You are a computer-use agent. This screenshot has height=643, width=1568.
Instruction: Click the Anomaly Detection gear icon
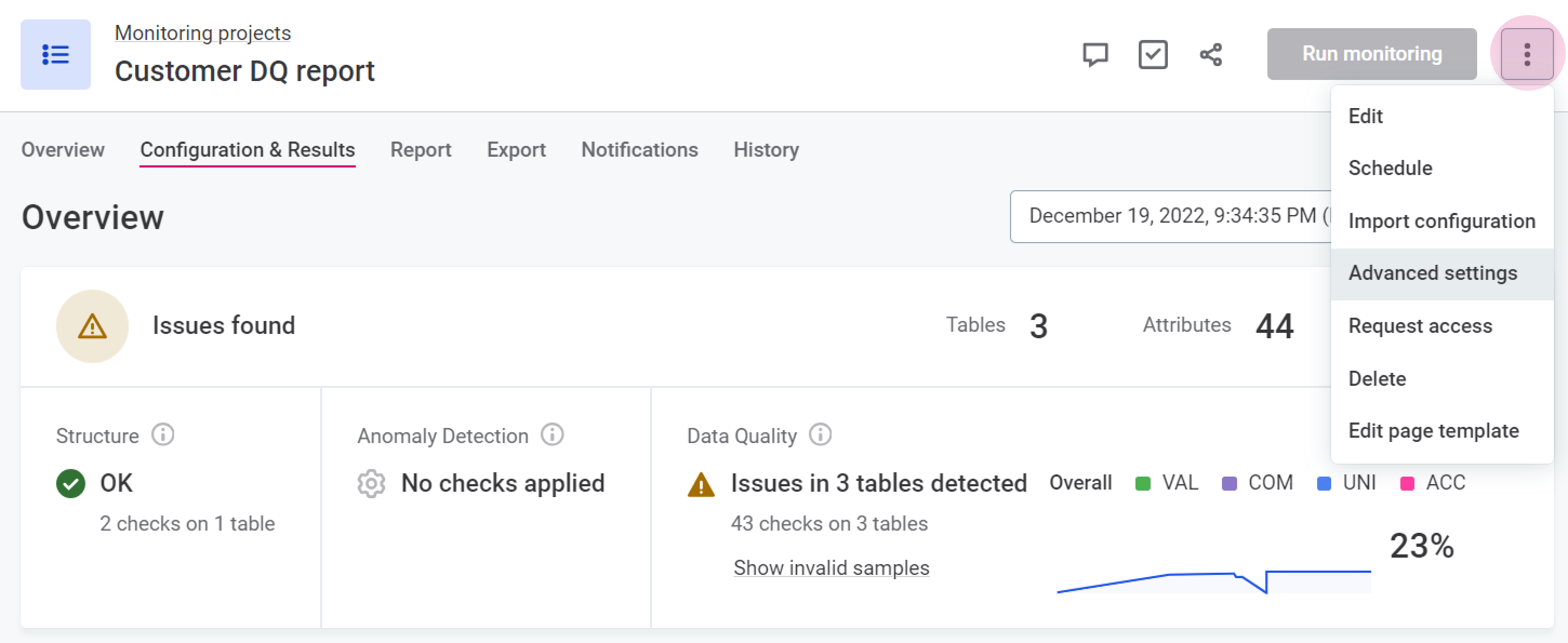[x=371, y=484]
